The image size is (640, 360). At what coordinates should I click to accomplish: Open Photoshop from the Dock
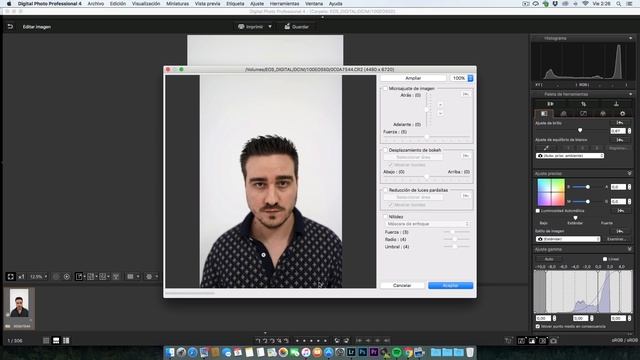point(362,352)
